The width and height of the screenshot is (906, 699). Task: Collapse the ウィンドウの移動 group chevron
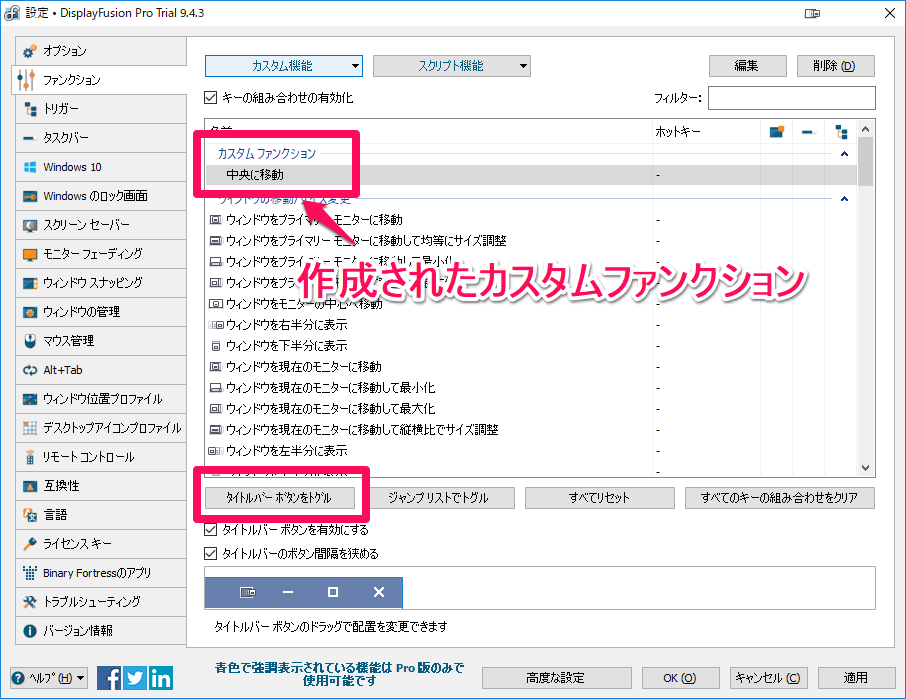(844, 199)
